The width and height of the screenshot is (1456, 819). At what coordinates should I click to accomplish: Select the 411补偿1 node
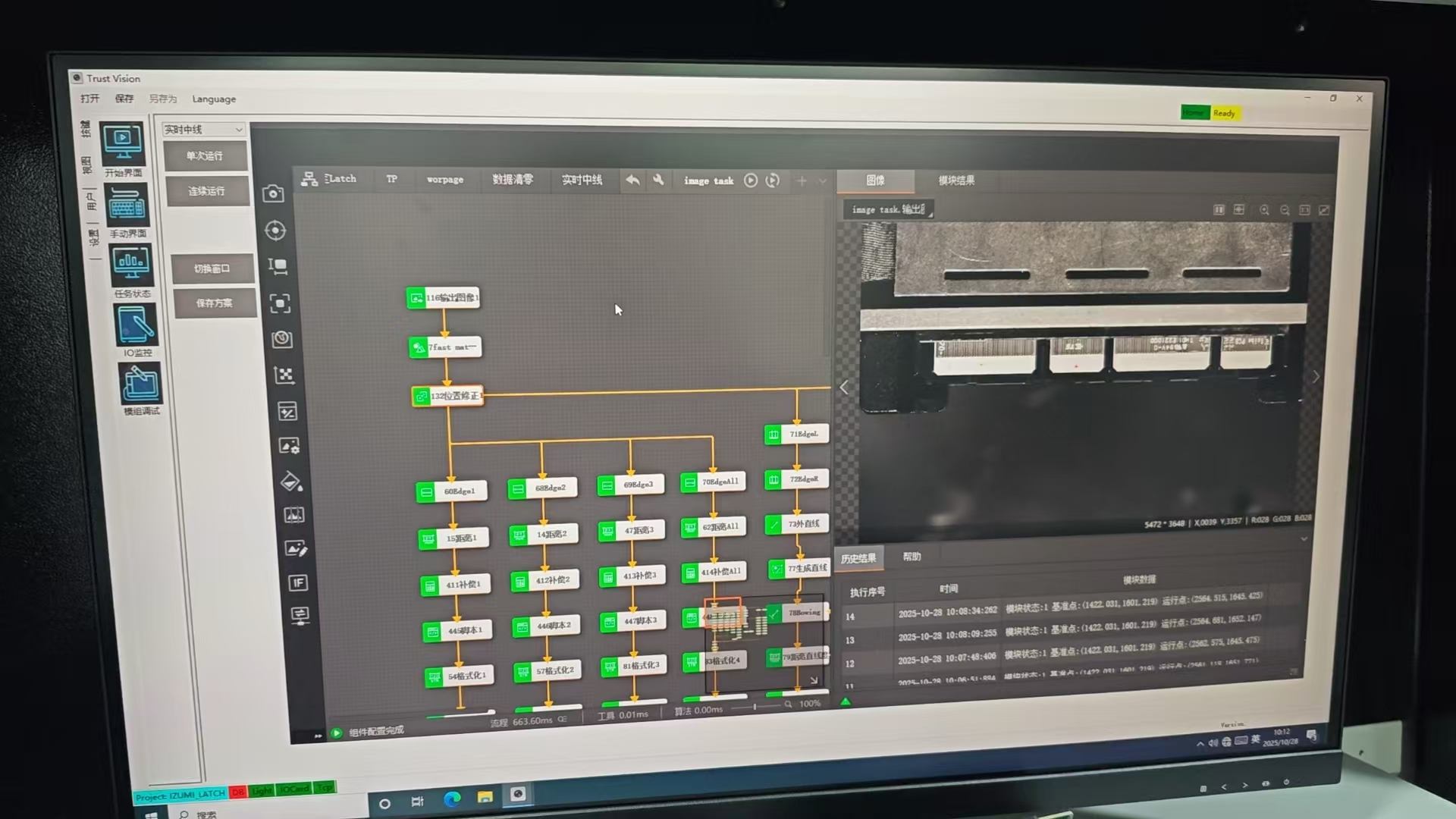pyautogui.click(x=456, y=585)
